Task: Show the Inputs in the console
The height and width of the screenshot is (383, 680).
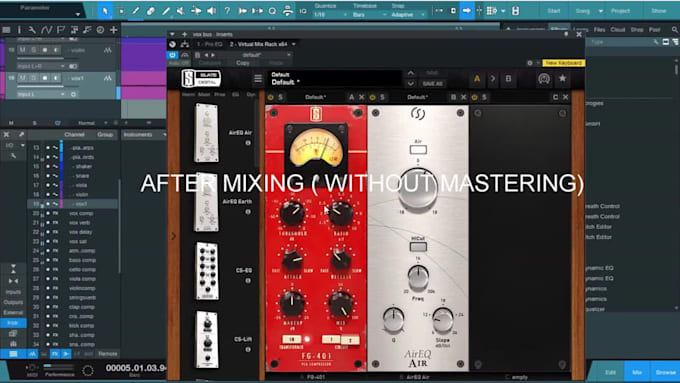Action: 13,292
